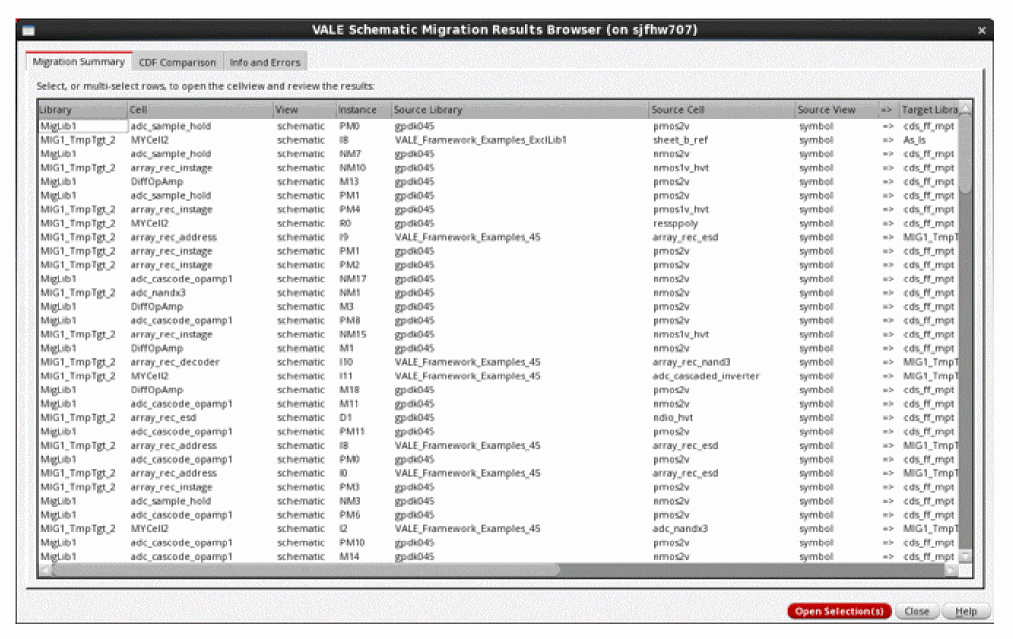
Task: Select the adc_cascode_opamp1 row with instance NM17
Action: pyautogui.click(x=498, y=278)
